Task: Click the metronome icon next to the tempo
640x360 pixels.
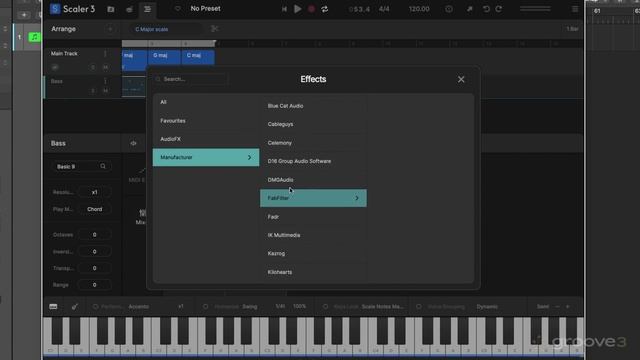Action: (449, 9)
